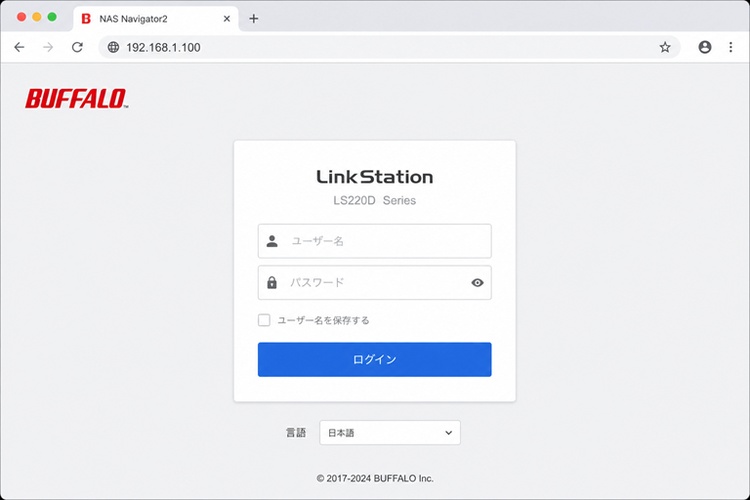The height and width of the screenshot is (500, 750).
Task: Click the Buffalo B favicon in the tab
Action: tap(86, 19)
